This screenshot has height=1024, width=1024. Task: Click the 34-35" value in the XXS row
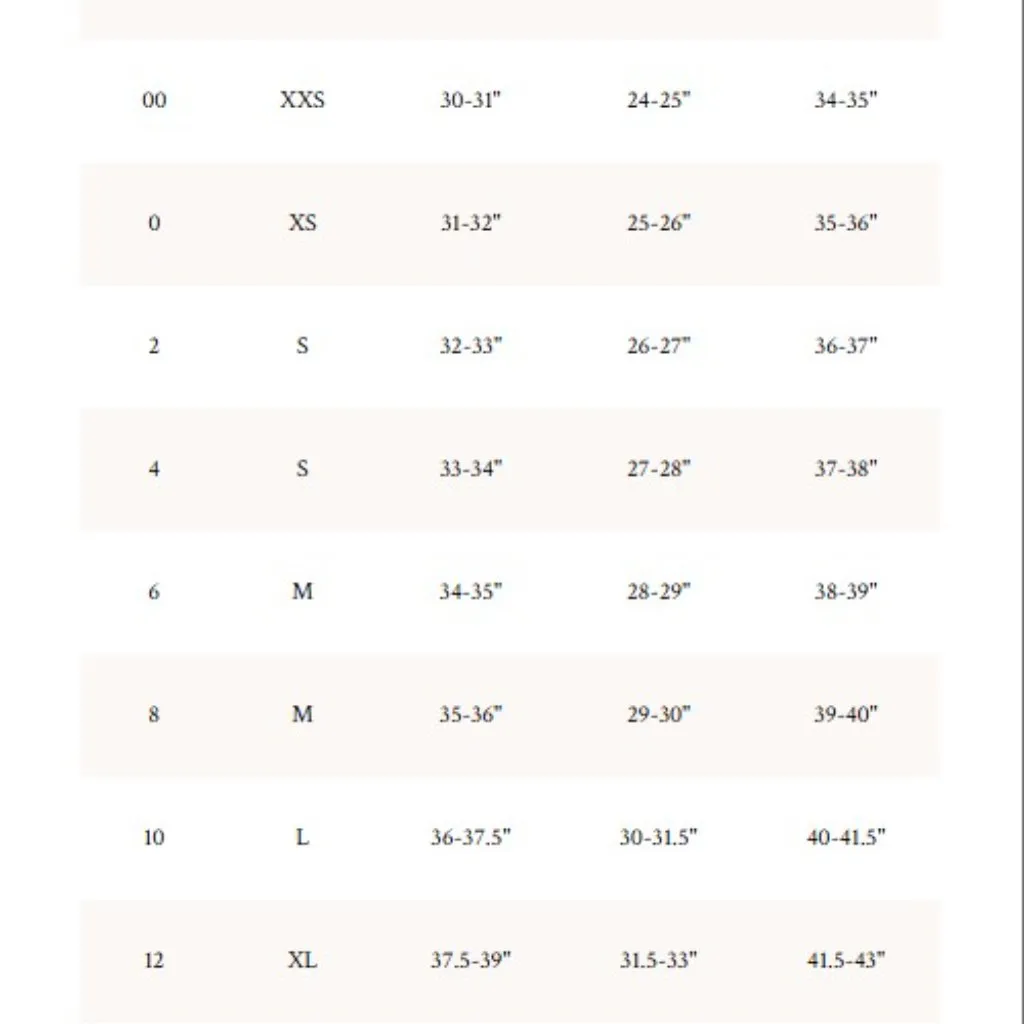[845, 100]
